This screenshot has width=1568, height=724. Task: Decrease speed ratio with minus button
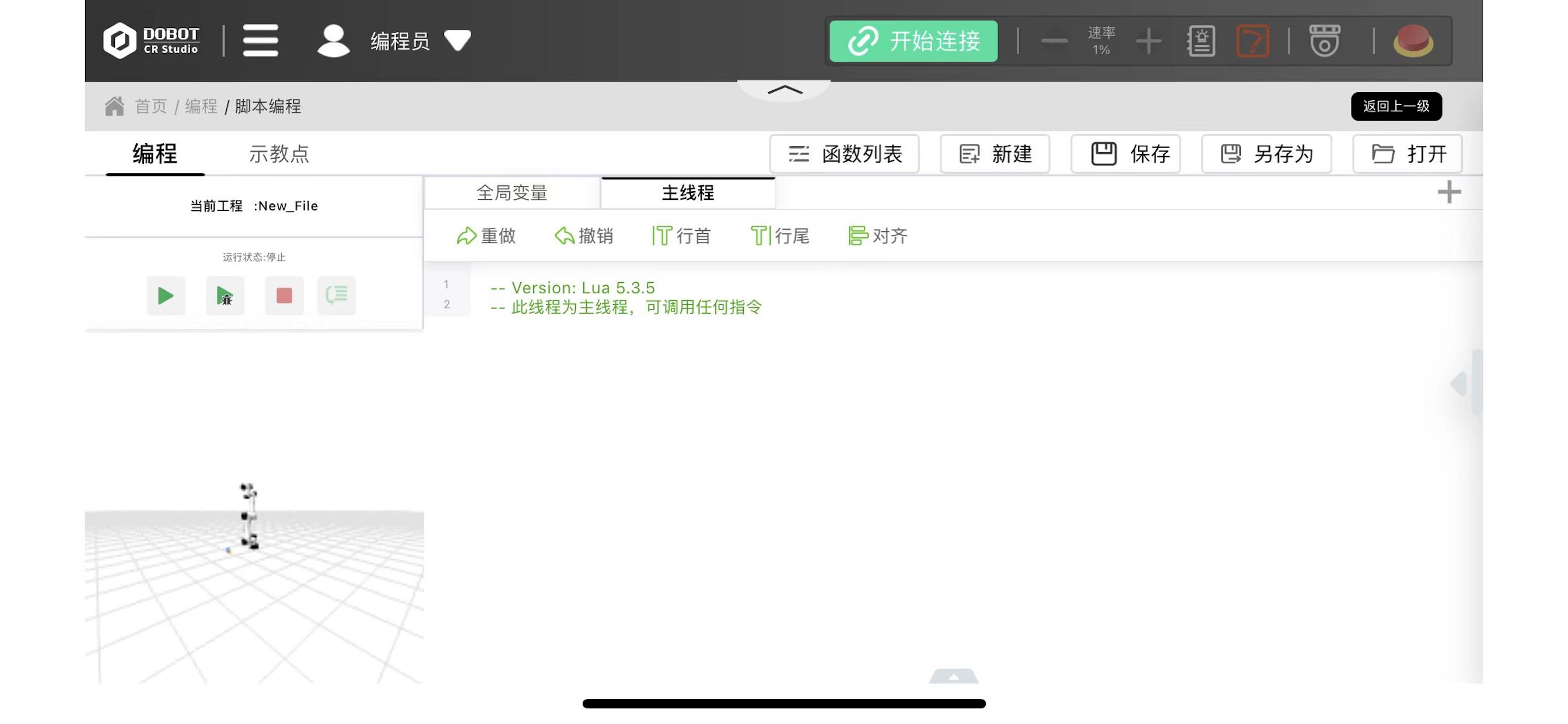(1054, 41)
